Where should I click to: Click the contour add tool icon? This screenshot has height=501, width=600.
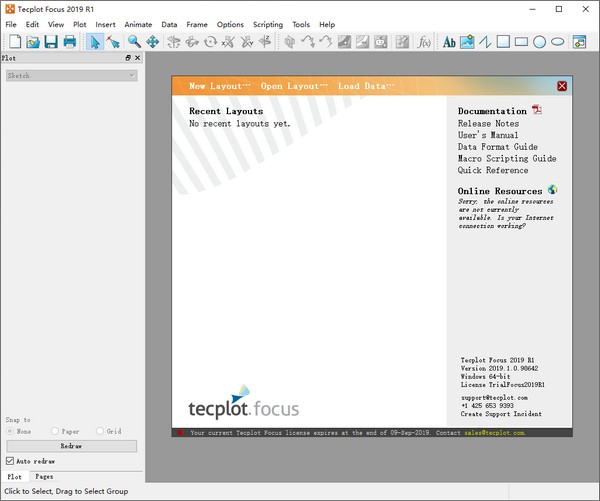point(344,41)
